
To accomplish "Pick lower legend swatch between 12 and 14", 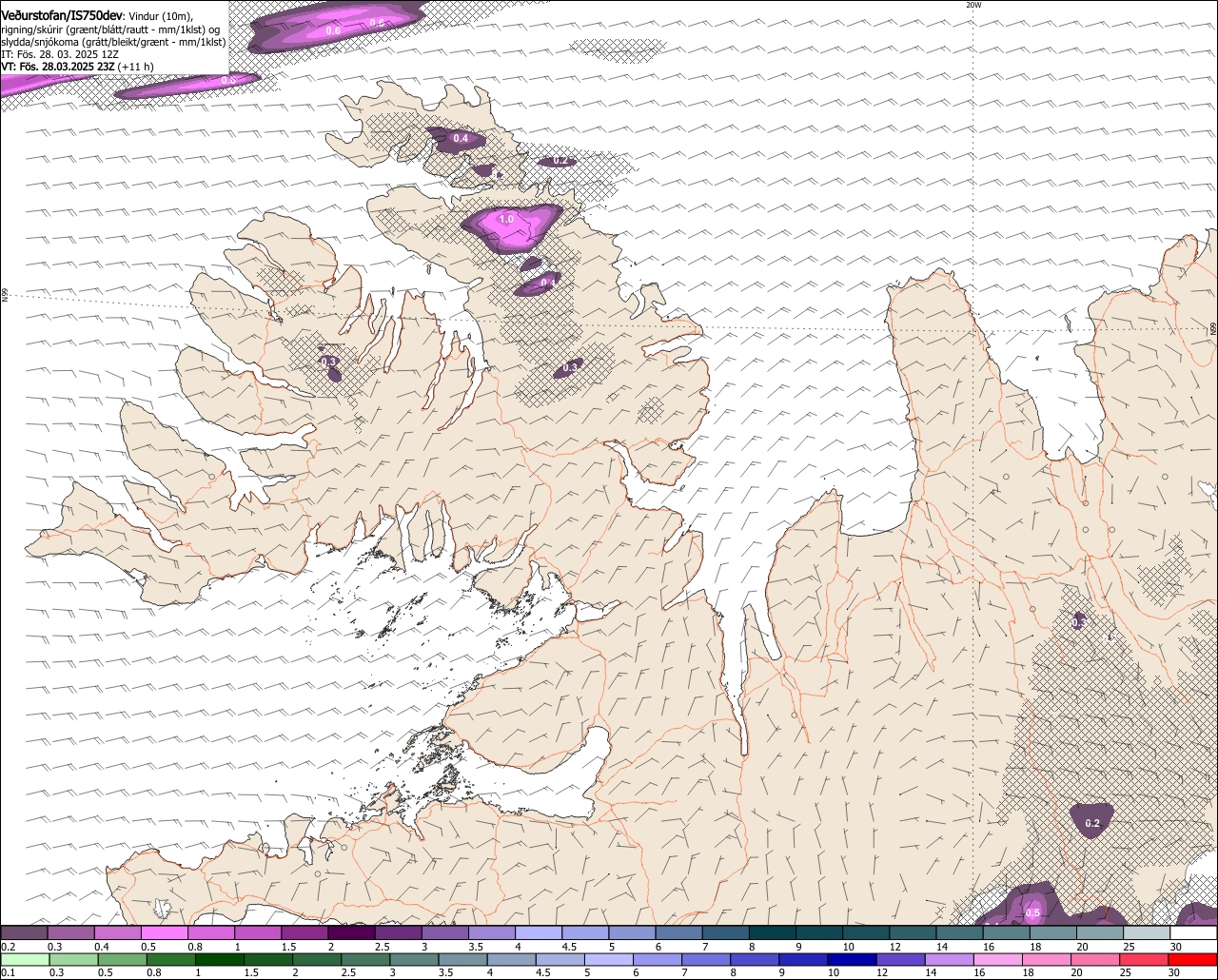I will pos(899,960).
